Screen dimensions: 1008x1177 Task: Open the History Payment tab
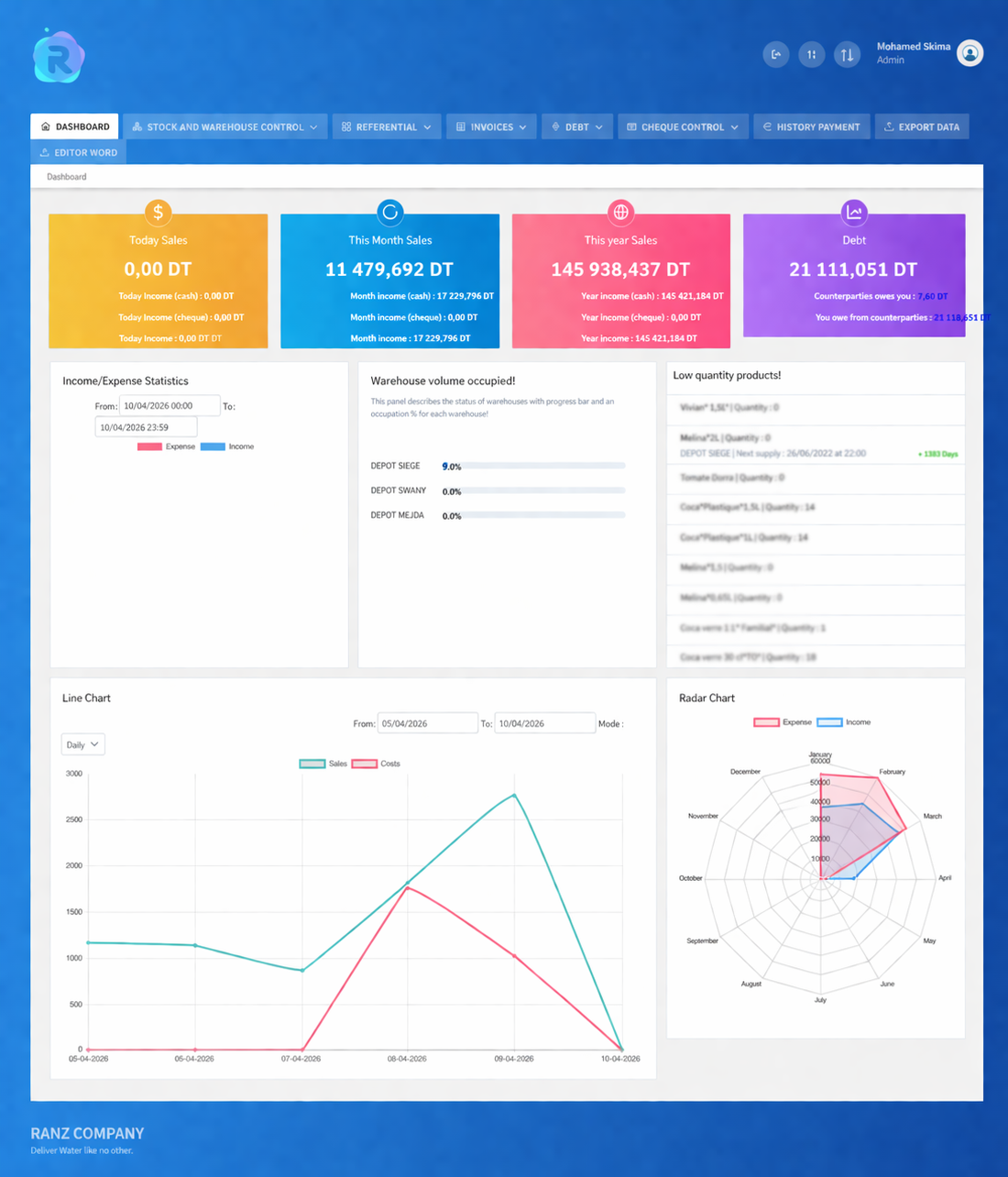click(811, 126)
